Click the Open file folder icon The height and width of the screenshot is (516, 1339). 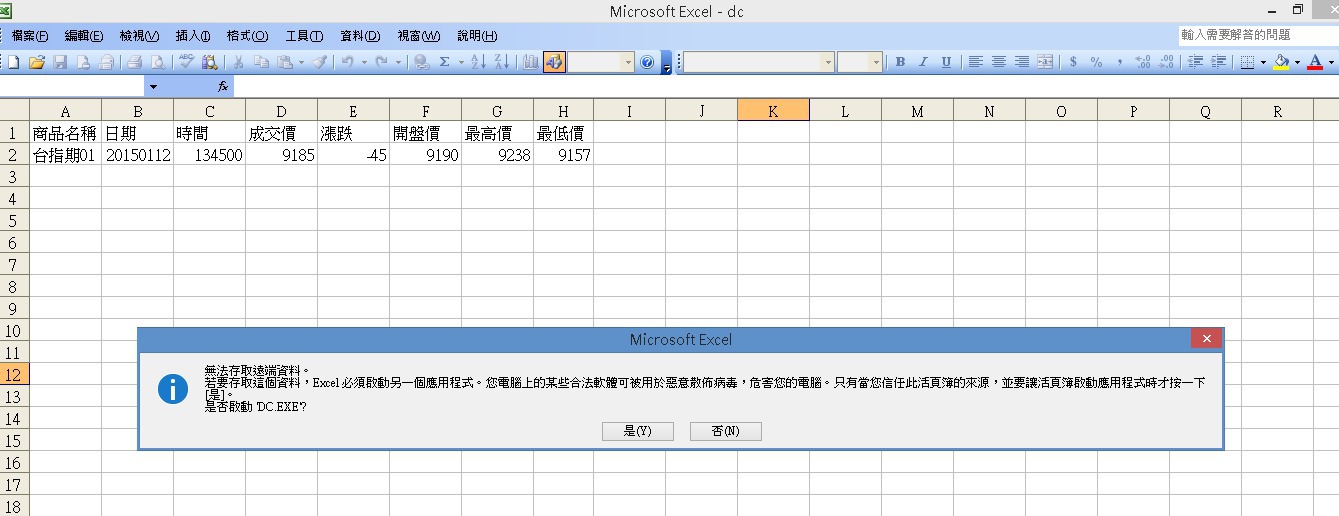click(36, 62)
